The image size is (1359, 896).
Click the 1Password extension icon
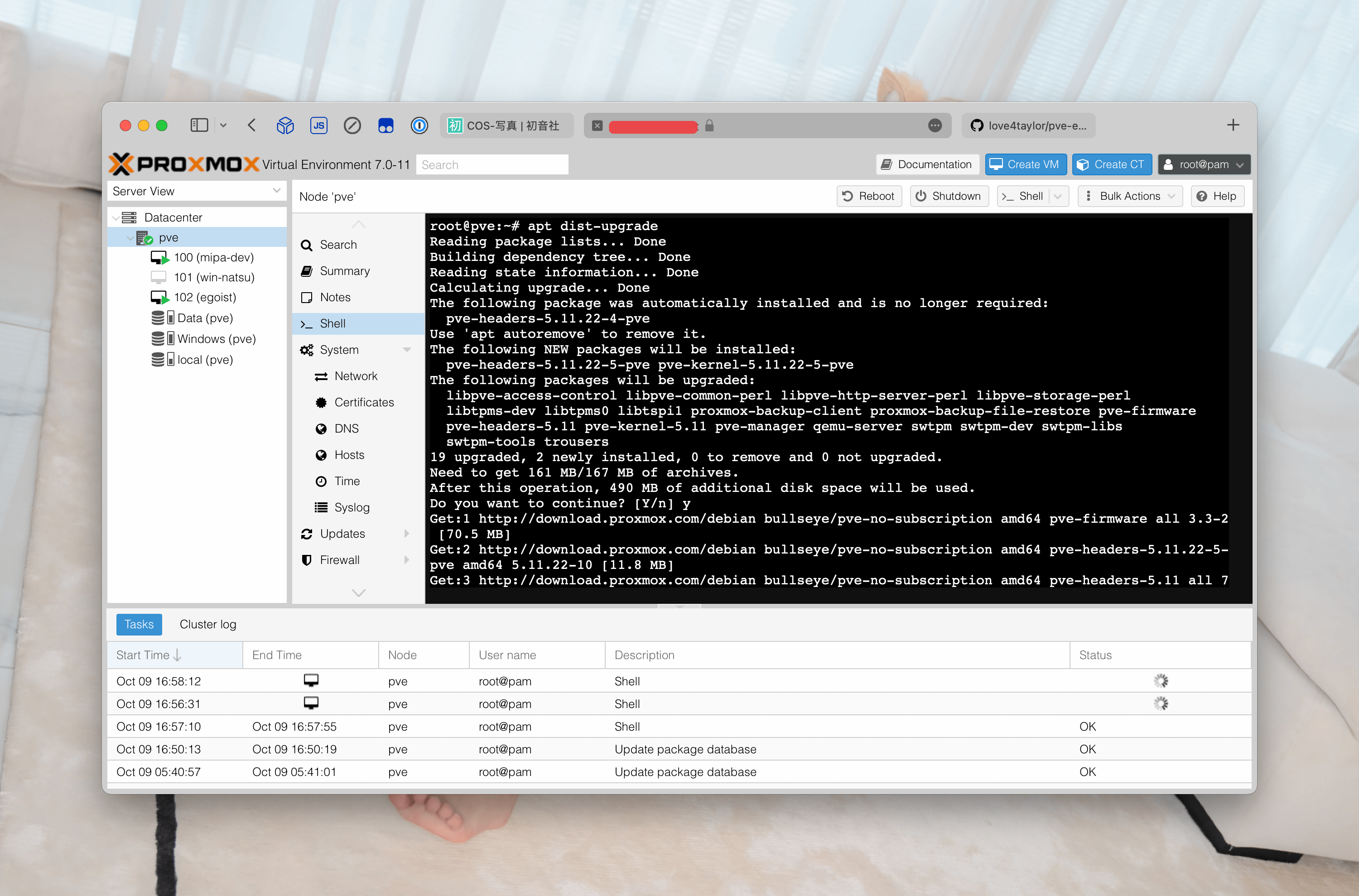[x=419, y=125]
